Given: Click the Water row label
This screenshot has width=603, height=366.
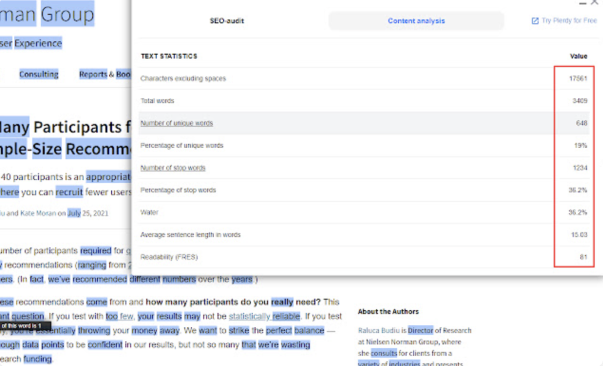Looking at the screenshot, I should [x=149, y=212].
